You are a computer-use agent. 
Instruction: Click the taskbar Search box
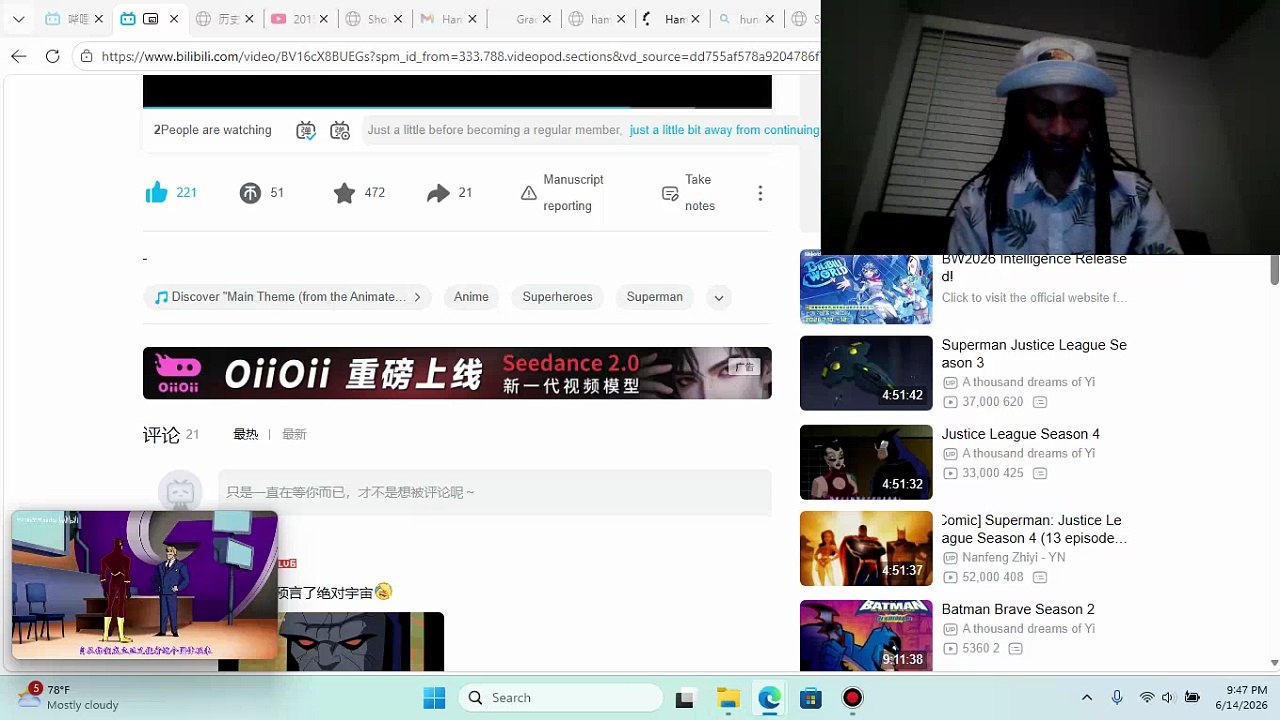point(560,698)
